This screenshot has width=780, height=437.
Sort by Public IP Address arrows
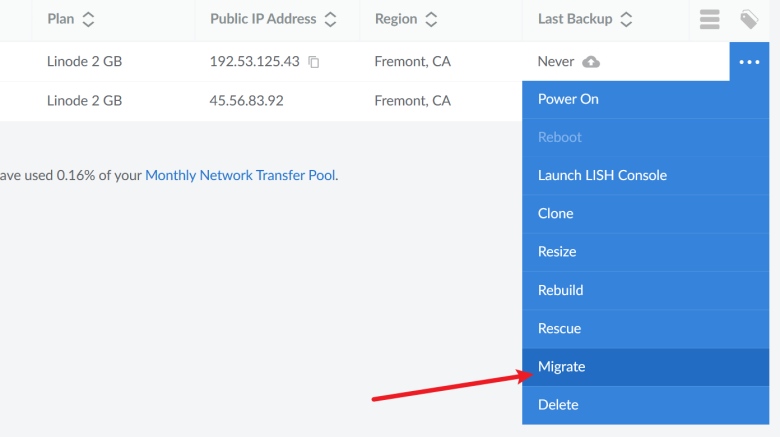(330, 19)
